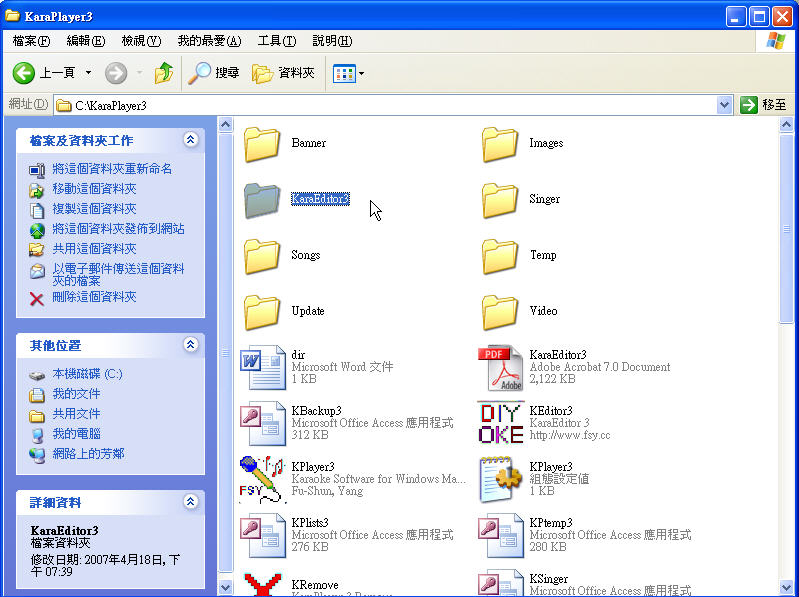Collapse the 詳細資料 panel
The width and height of the screenshot is (799, 597).
(x=191, y=502)
